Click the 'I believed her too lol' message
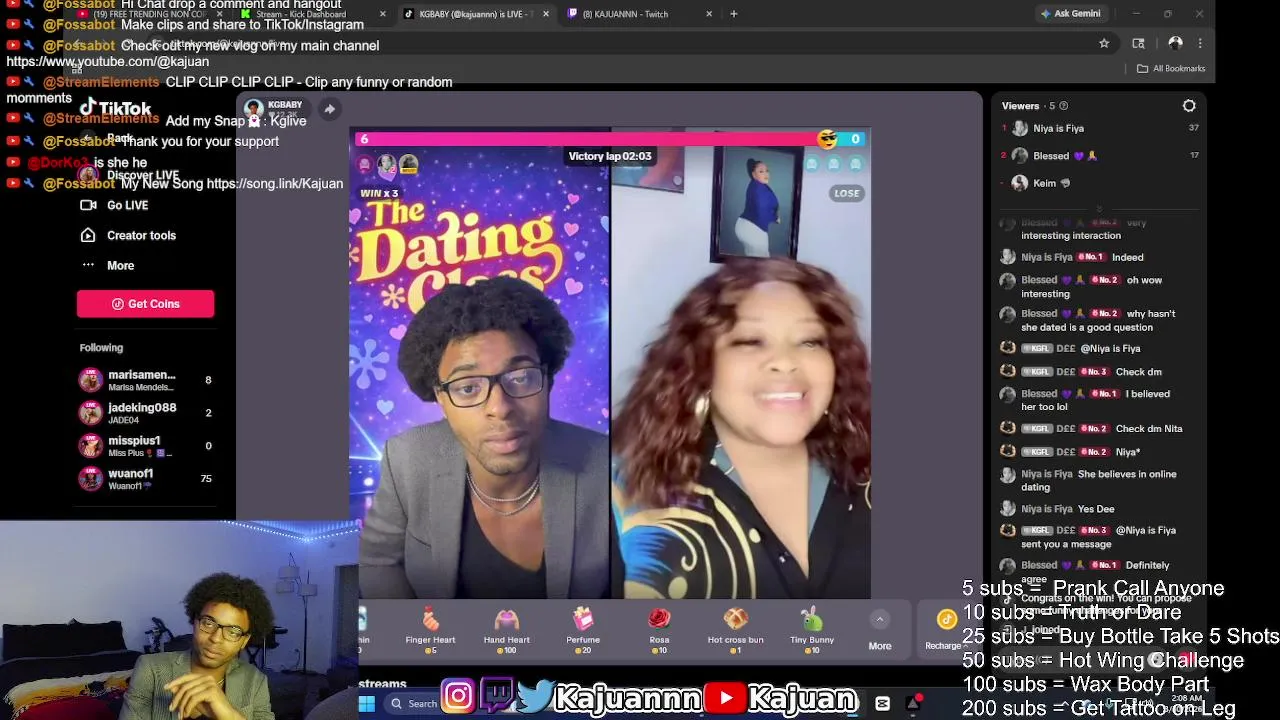Viewport: 1280px width, 720px height. pos(1095,400)
